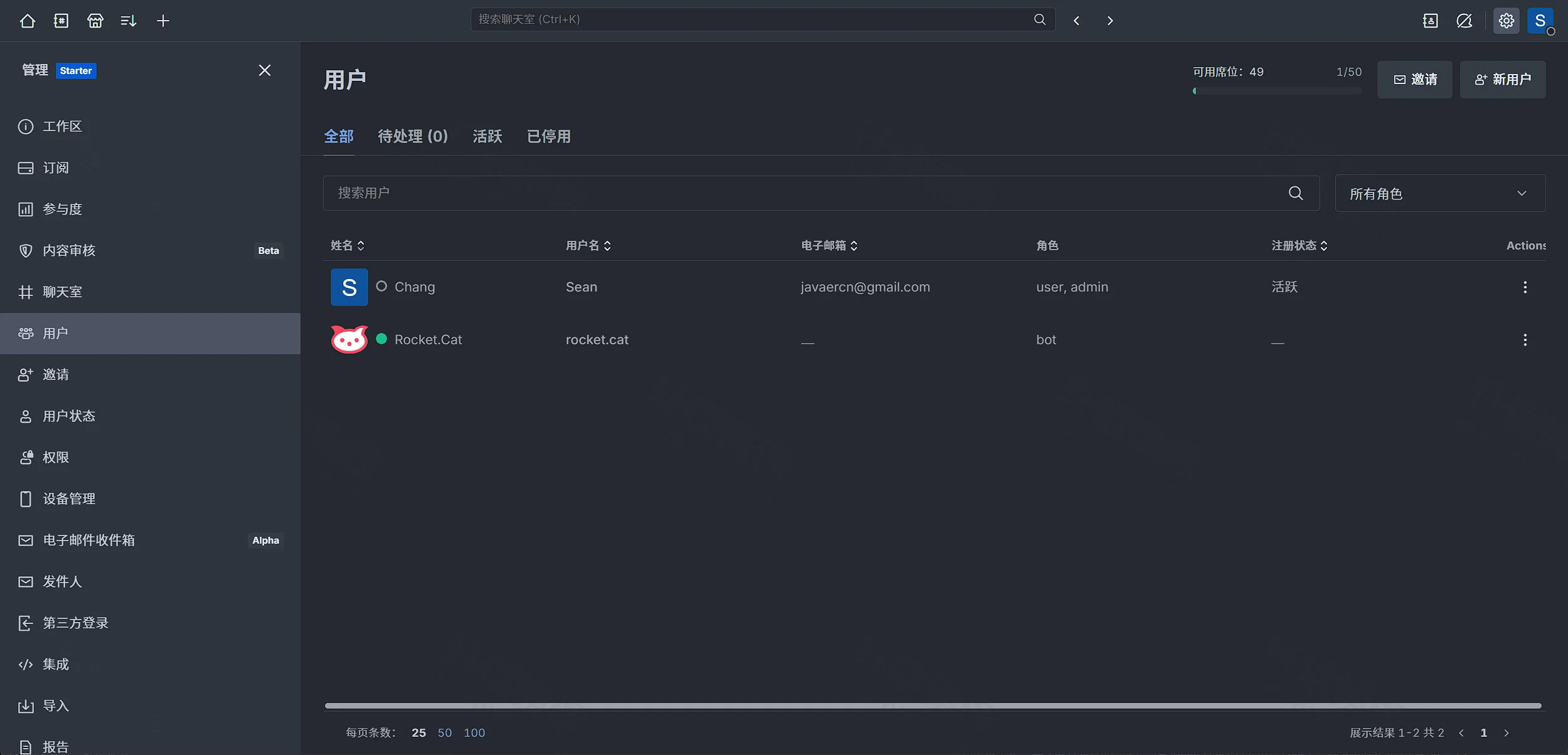Screen dimensions: 1568x755
Task: Switch to the 全部 tab
Action: [339, 136]
